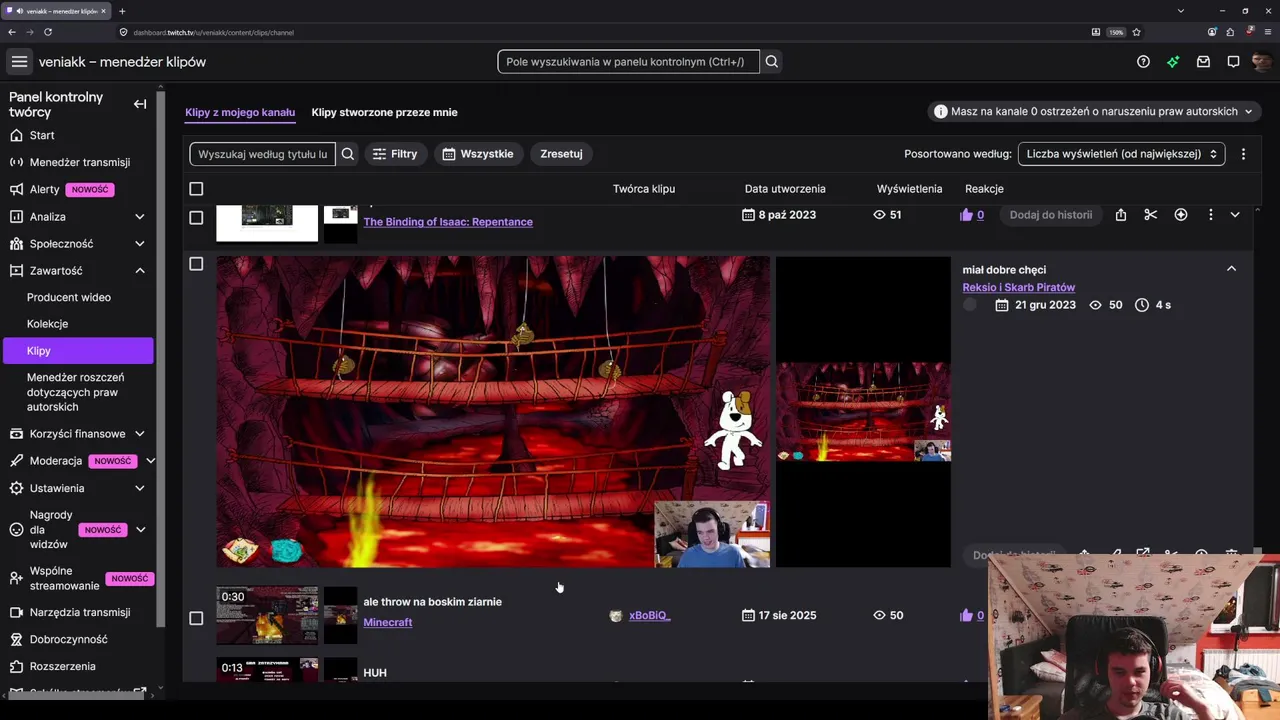Click the Wszystkie date filter button
The image size is (1280, 720).
tap(478, 154)
